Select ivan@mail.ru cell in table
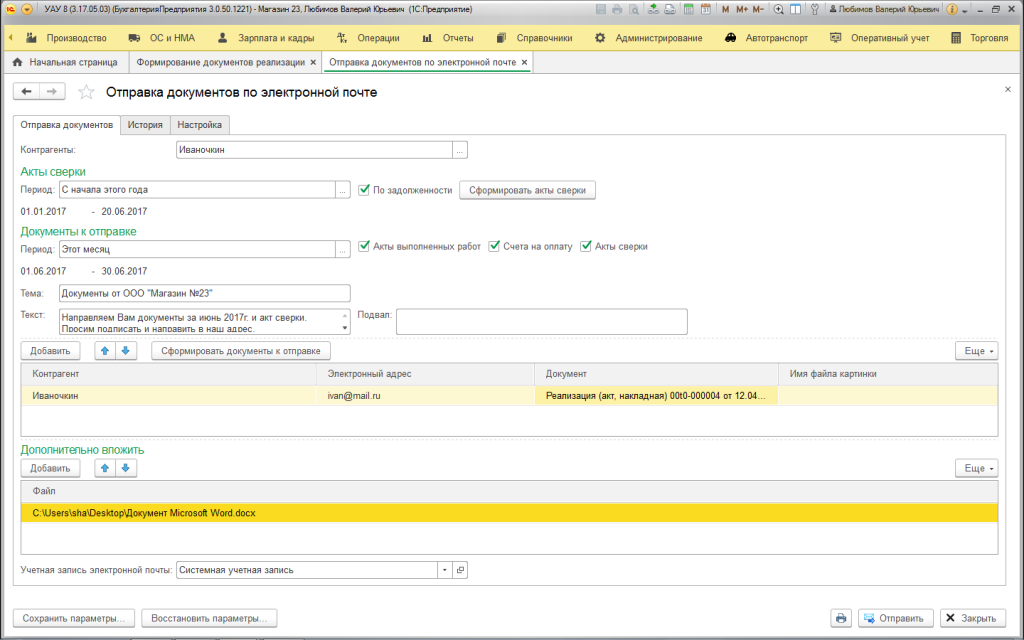1024x640 pixels. (426, 395)
